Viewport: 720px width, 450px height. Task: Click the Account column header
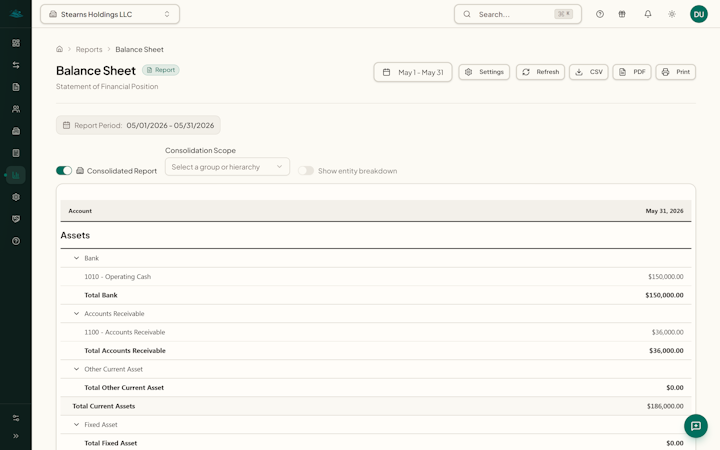point(80,211)
